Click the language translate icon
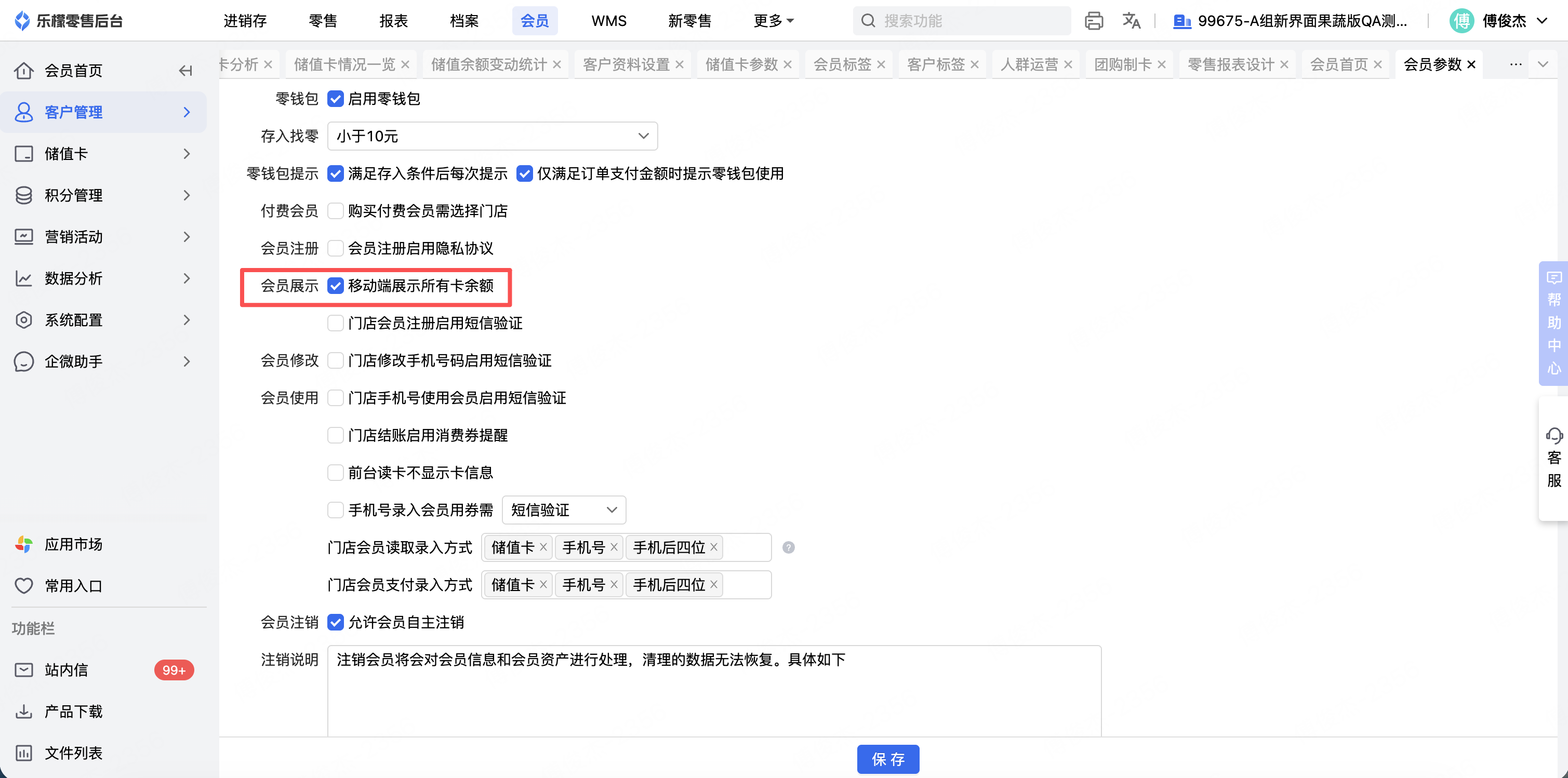The width and height of the screenshot is (1568, 778). click(x=1131, y=21)
